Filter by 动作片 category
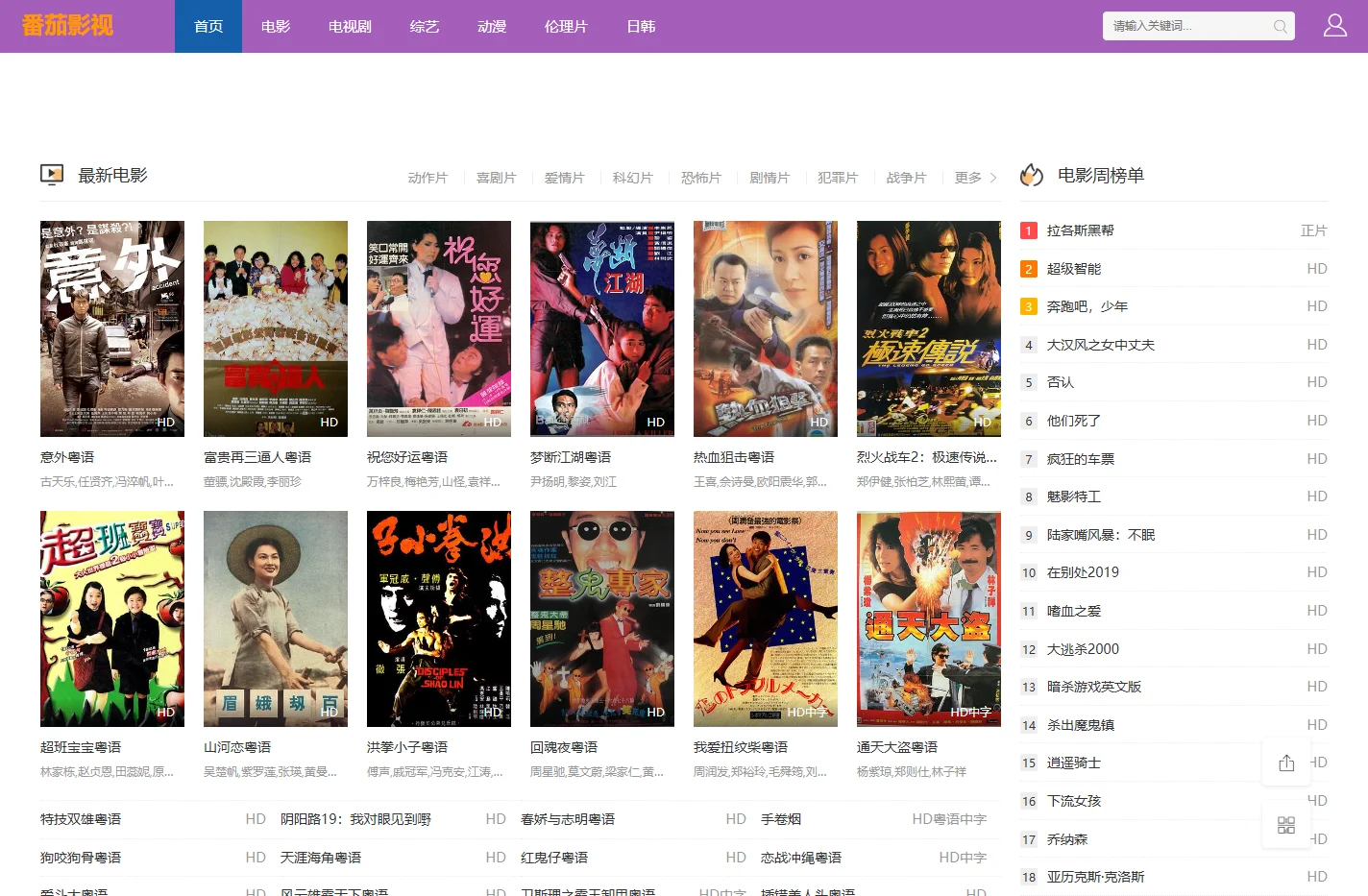The image size is (1368, 896). point(427,178)
